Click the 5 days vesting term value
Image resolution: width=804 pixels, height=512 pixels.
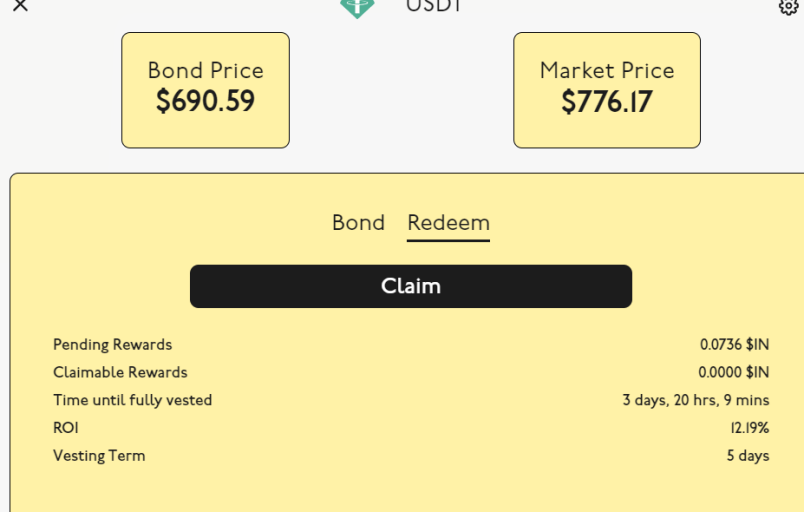(x=748, y=456)
